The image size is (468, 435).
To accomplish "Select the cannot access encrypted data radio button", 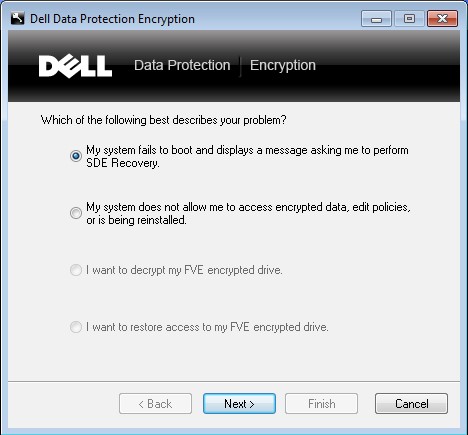I will click(x=76, y=213).
